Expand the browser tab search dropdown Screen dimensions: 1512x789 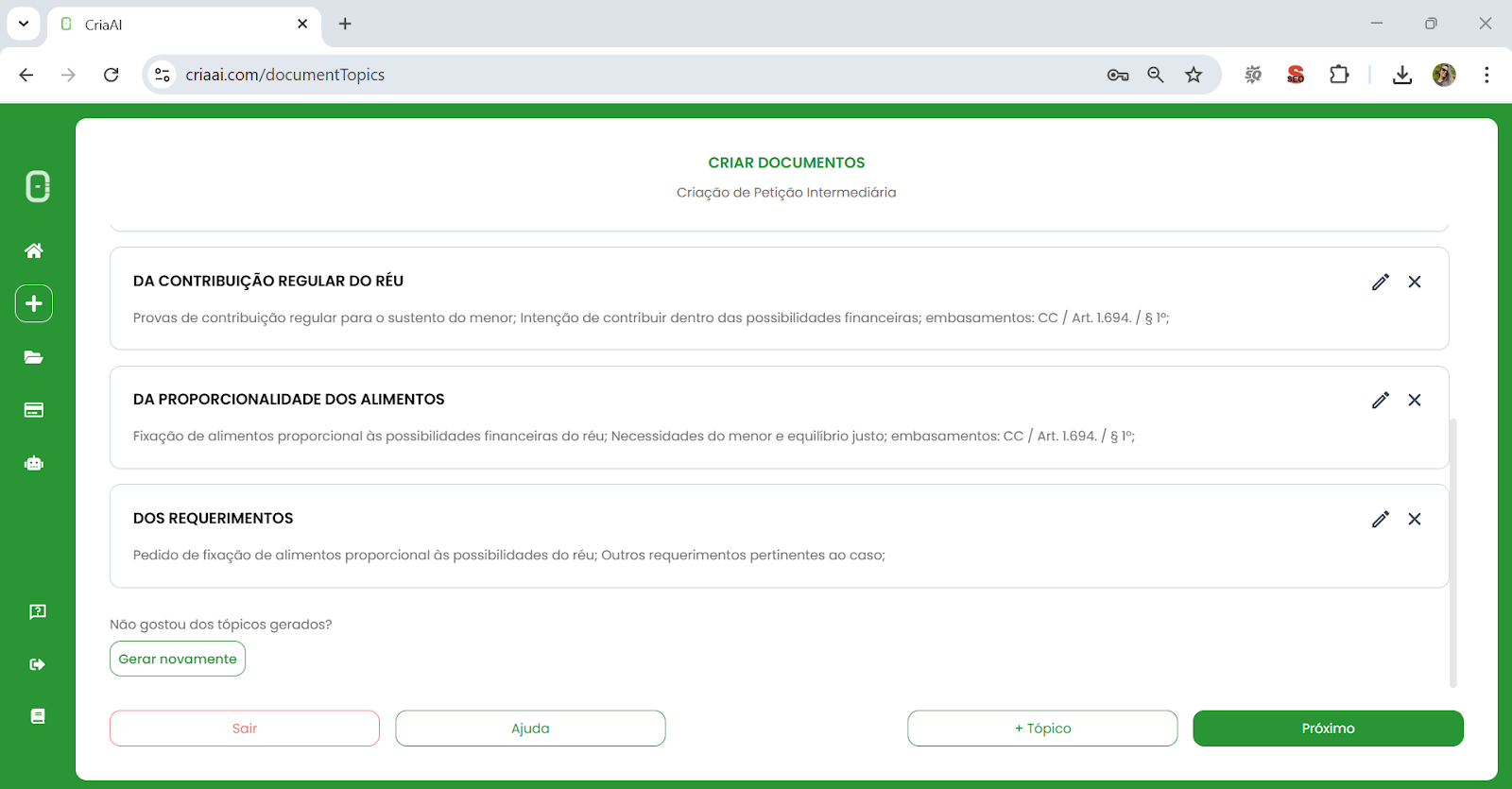coord(24,24)
